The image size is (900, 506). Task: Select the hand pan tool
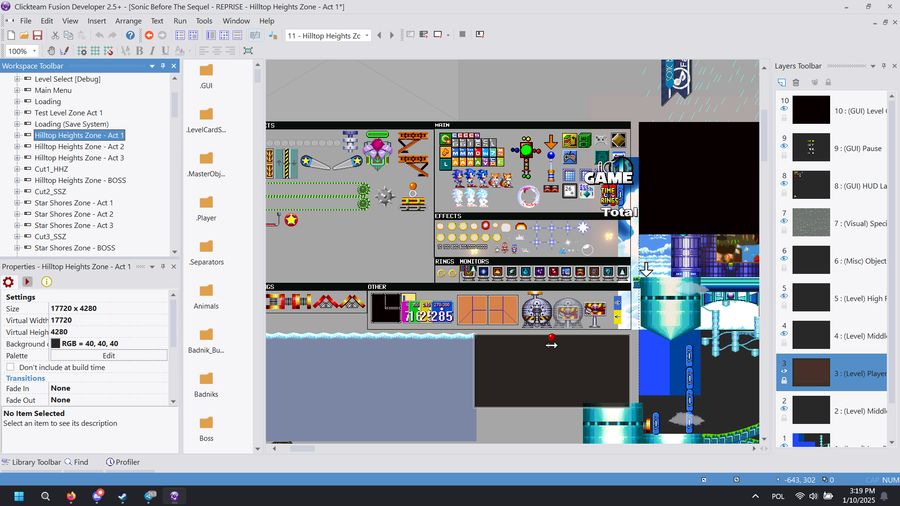coord(51,51)
